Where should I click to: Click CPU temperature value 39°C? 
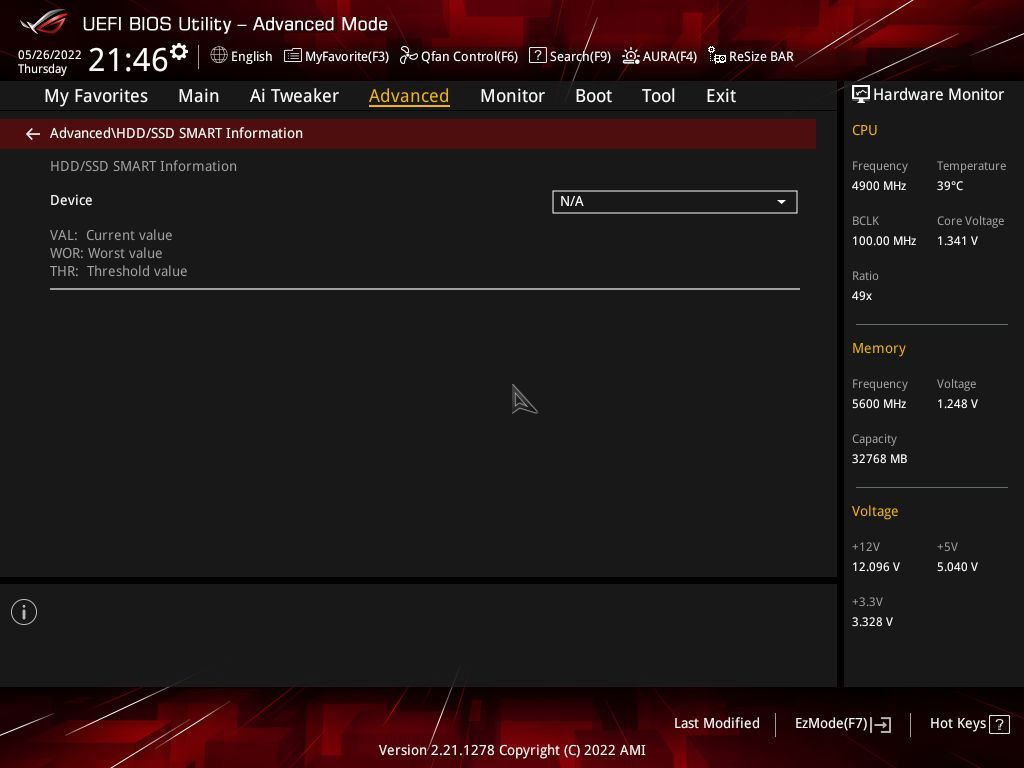pyautogui.click(x=950, y=186)
